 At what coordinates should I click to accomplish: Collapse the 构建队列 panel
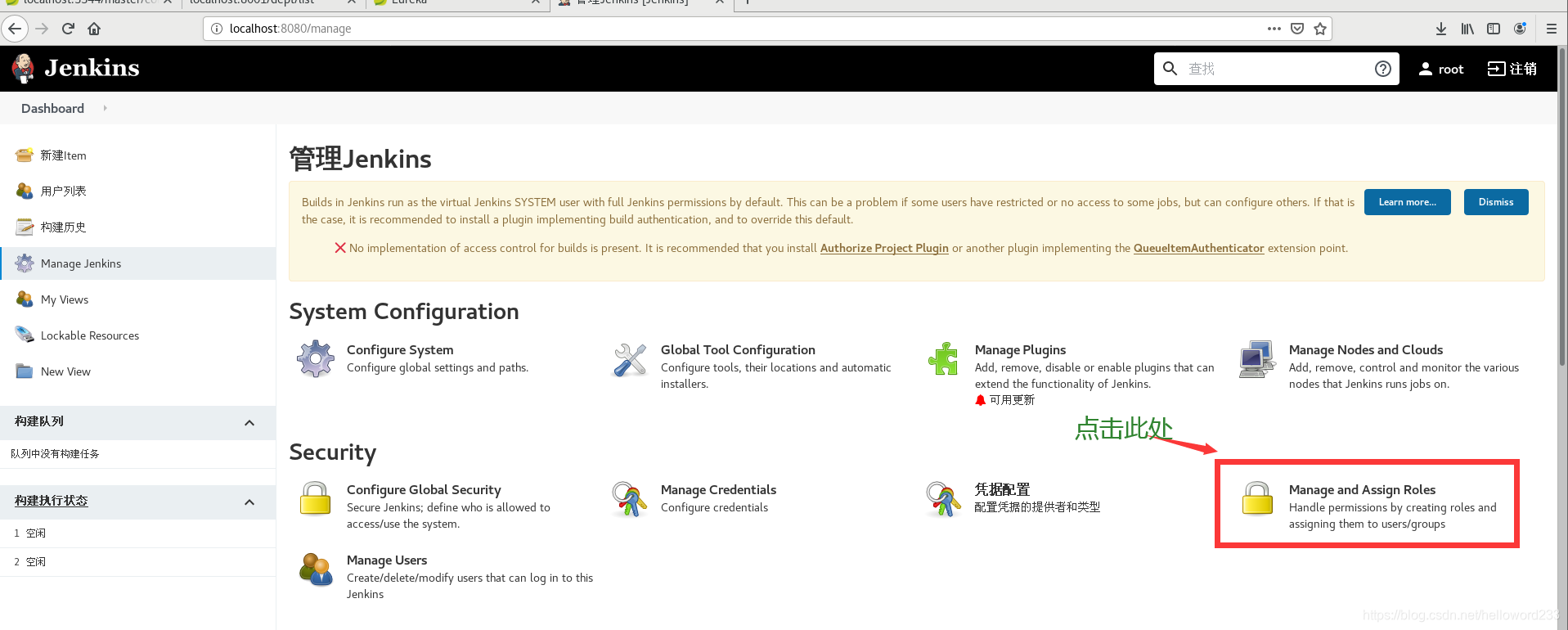(x=249, y=423)
